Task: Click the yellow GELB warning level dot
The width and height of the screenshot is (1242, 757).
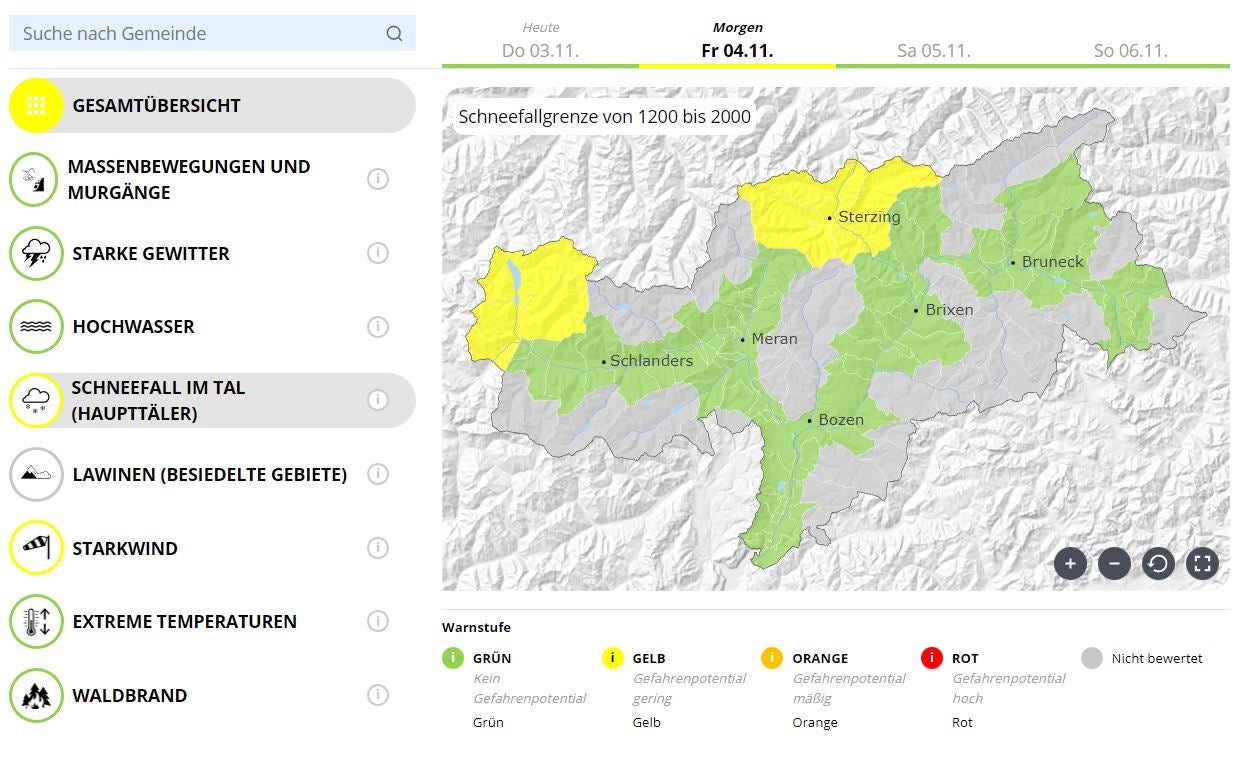Action: [x=611, y=658]
